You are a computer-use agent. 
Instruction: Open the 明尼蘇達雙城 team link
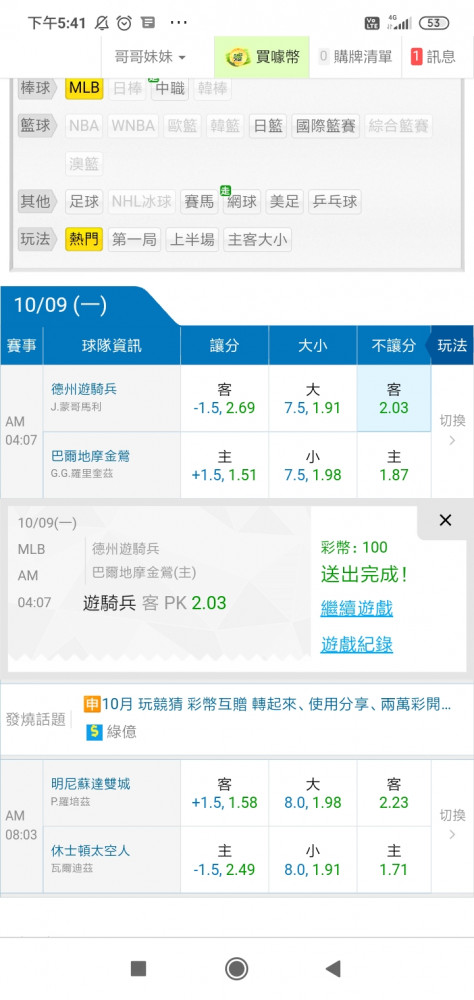[91, 784]
